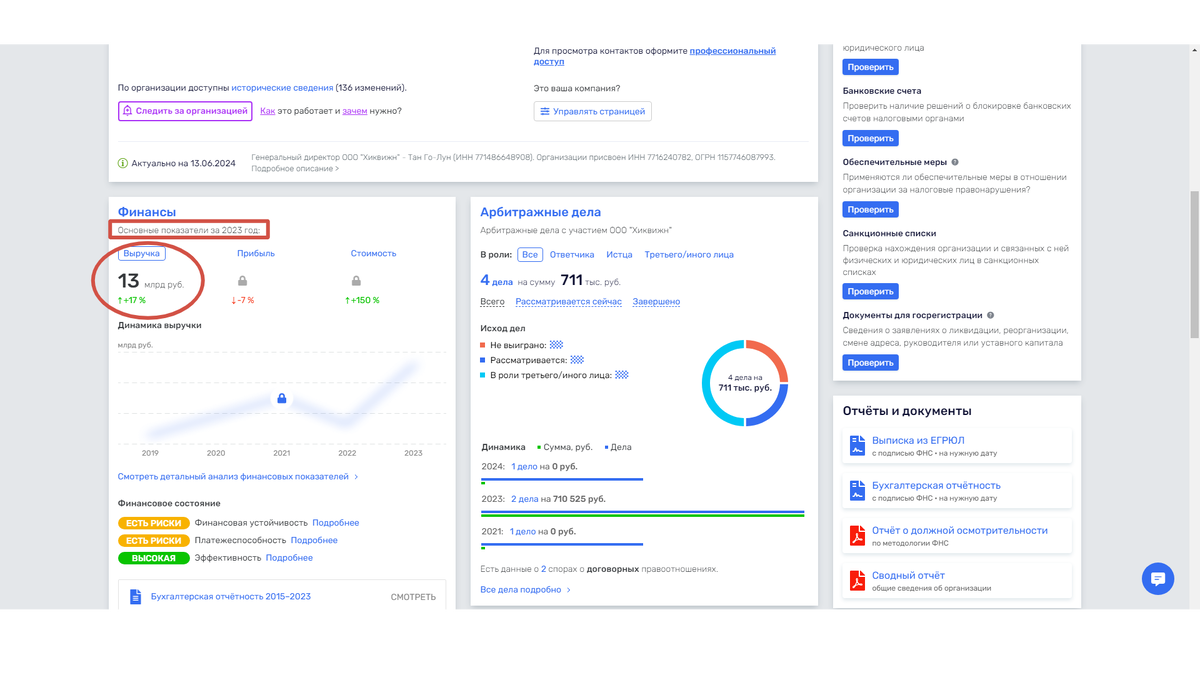Open the Финансы section heading link
Screen dimensions: 1200x675
click(x=147, y=212)
